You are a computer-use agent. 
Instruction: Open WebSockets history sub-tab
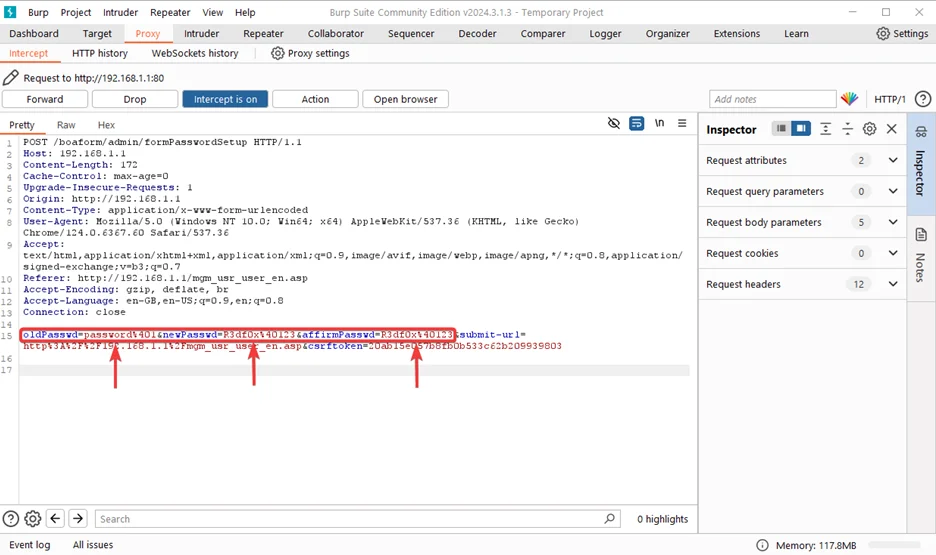click(x=195, y=53)
